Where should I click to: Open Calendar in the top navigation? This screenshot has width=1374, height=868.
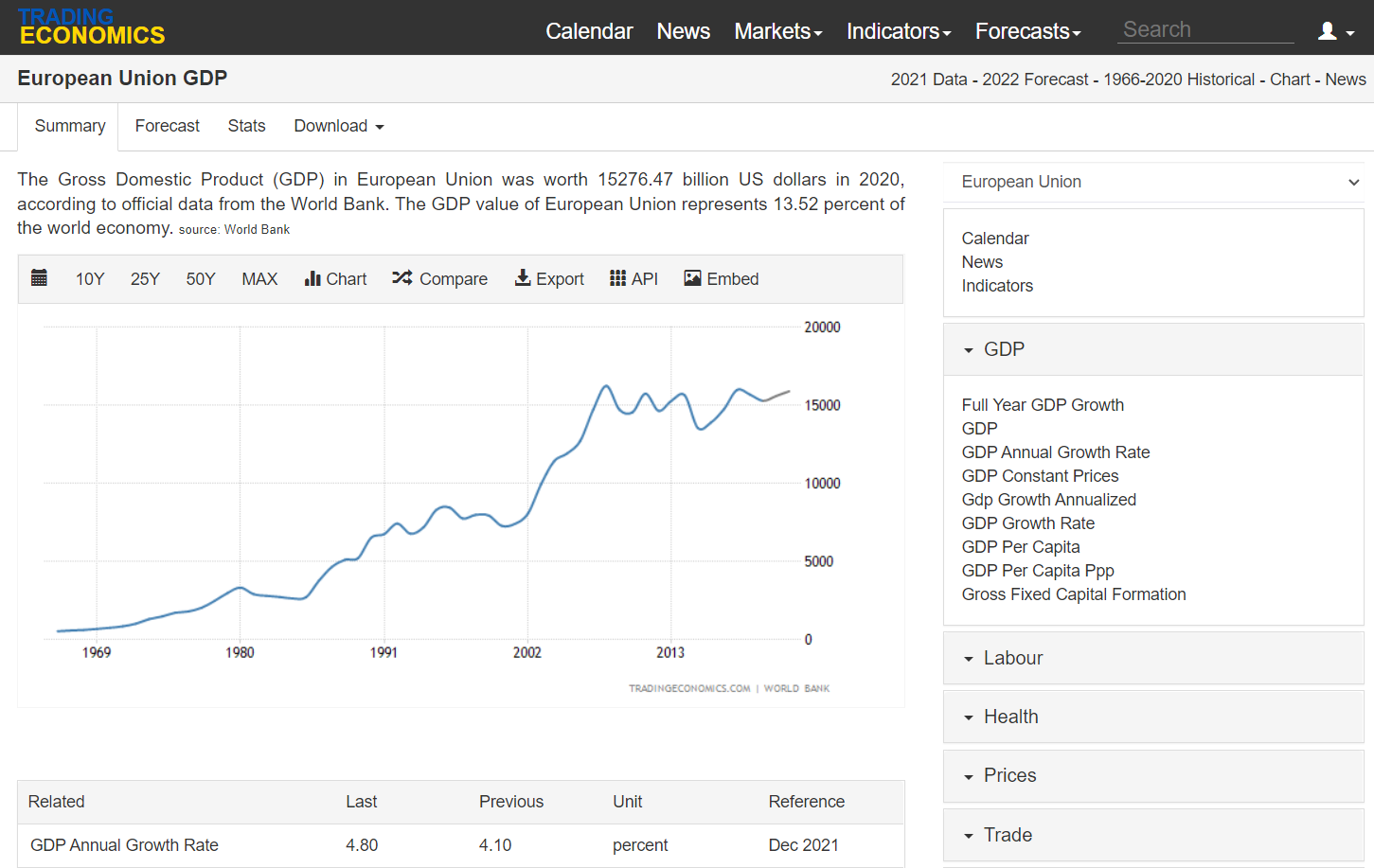pos(589,31)
